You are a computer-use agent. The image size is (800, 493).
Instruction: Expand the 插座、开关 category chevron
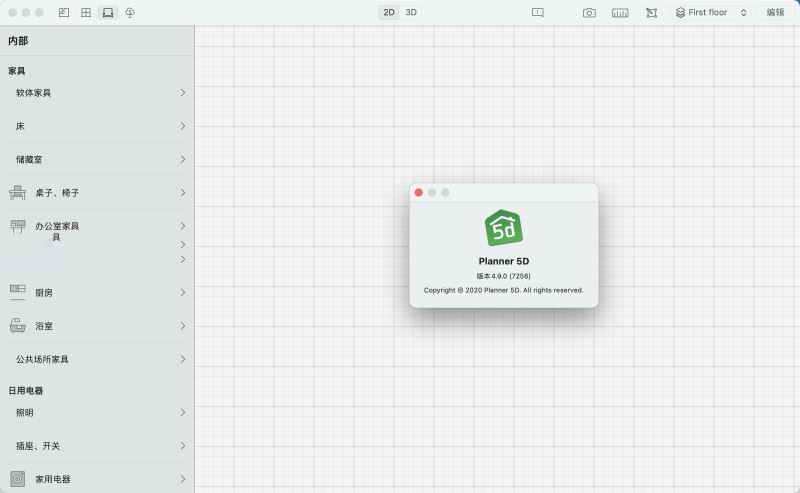(183, 446)
